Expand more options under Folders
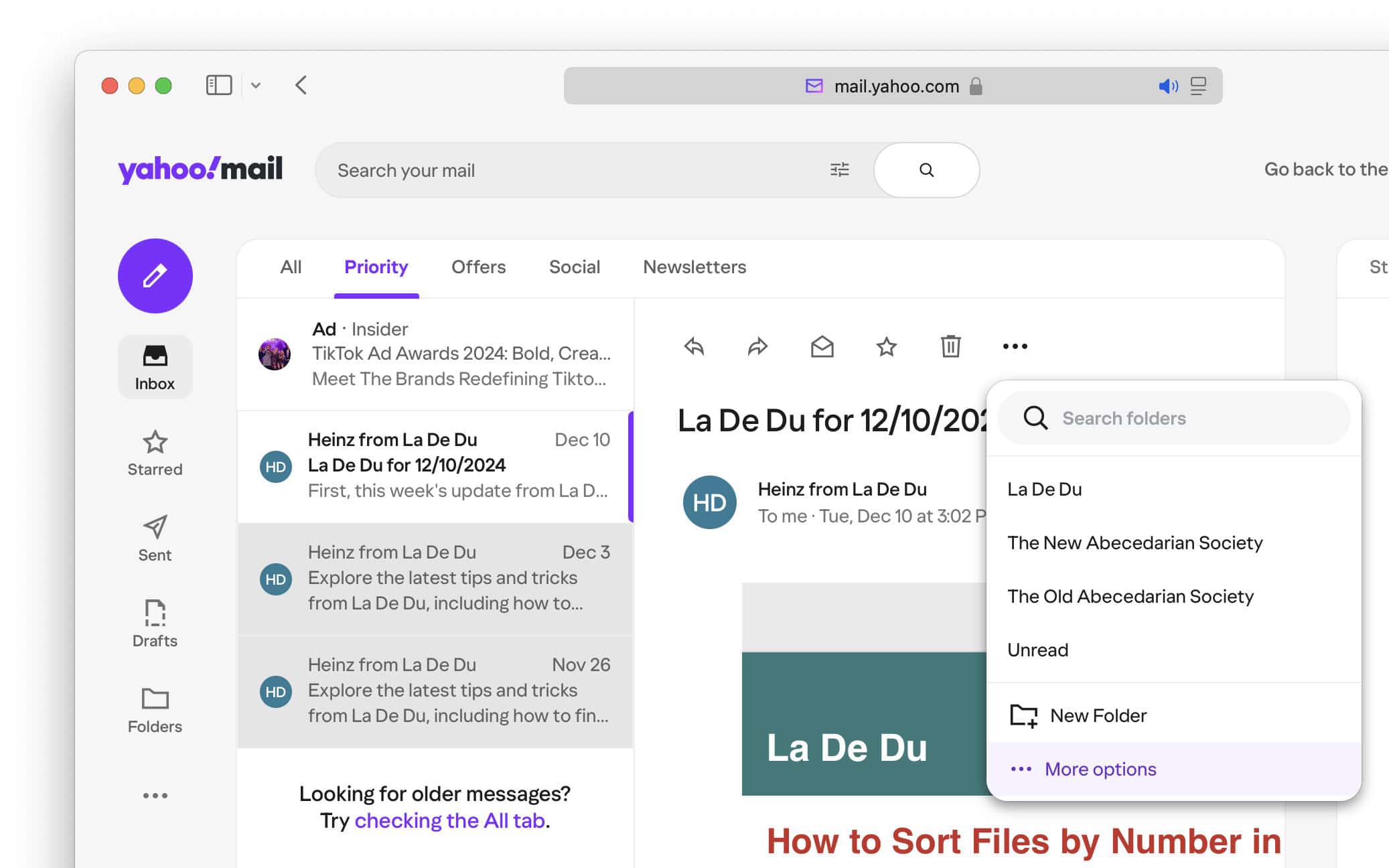 point(155,795)
